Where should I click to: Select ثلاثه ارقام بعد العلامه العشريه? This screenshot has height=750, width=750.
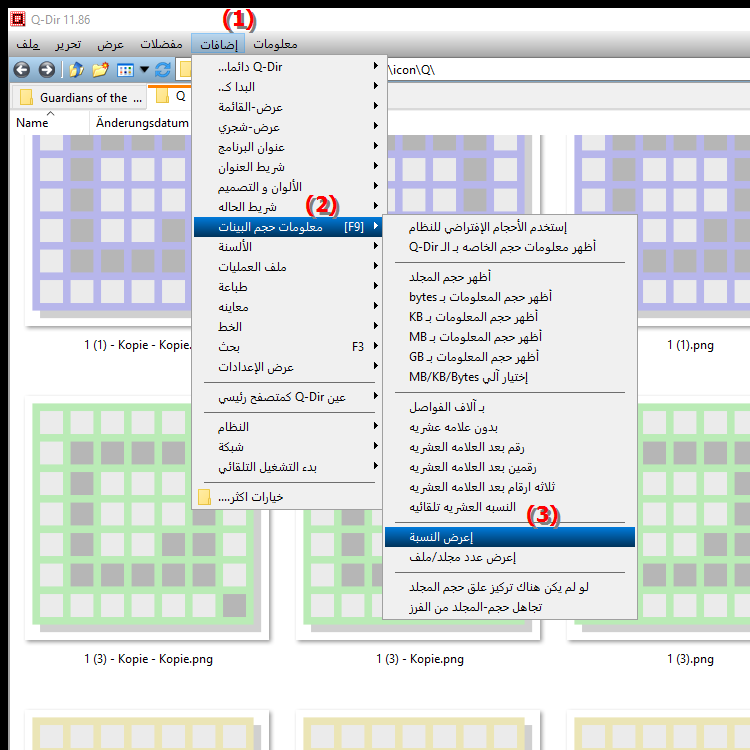510,487
